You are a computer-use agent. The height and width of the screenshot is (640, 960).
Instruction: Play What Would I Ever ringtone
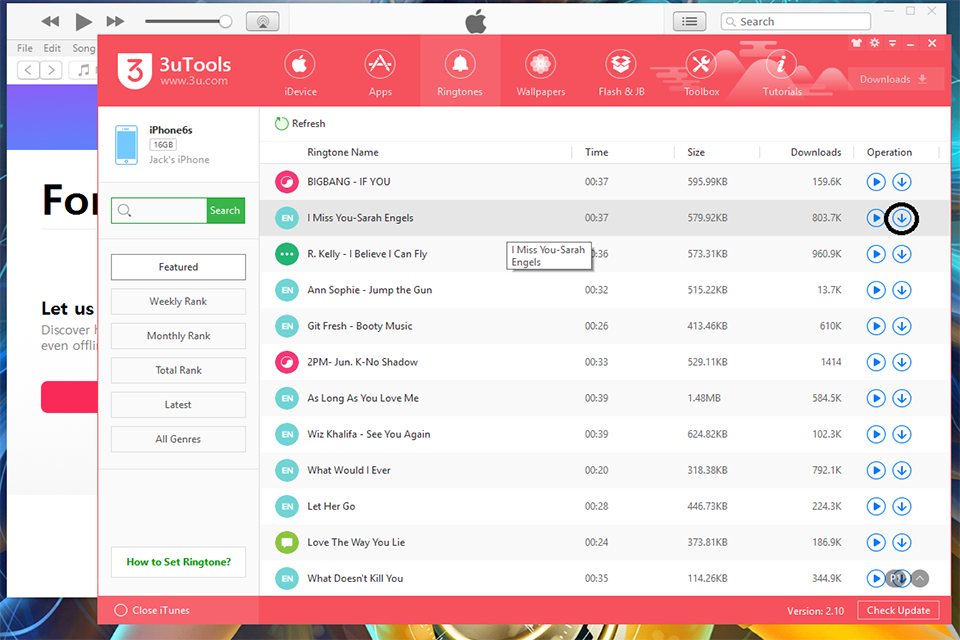[876, 471]
